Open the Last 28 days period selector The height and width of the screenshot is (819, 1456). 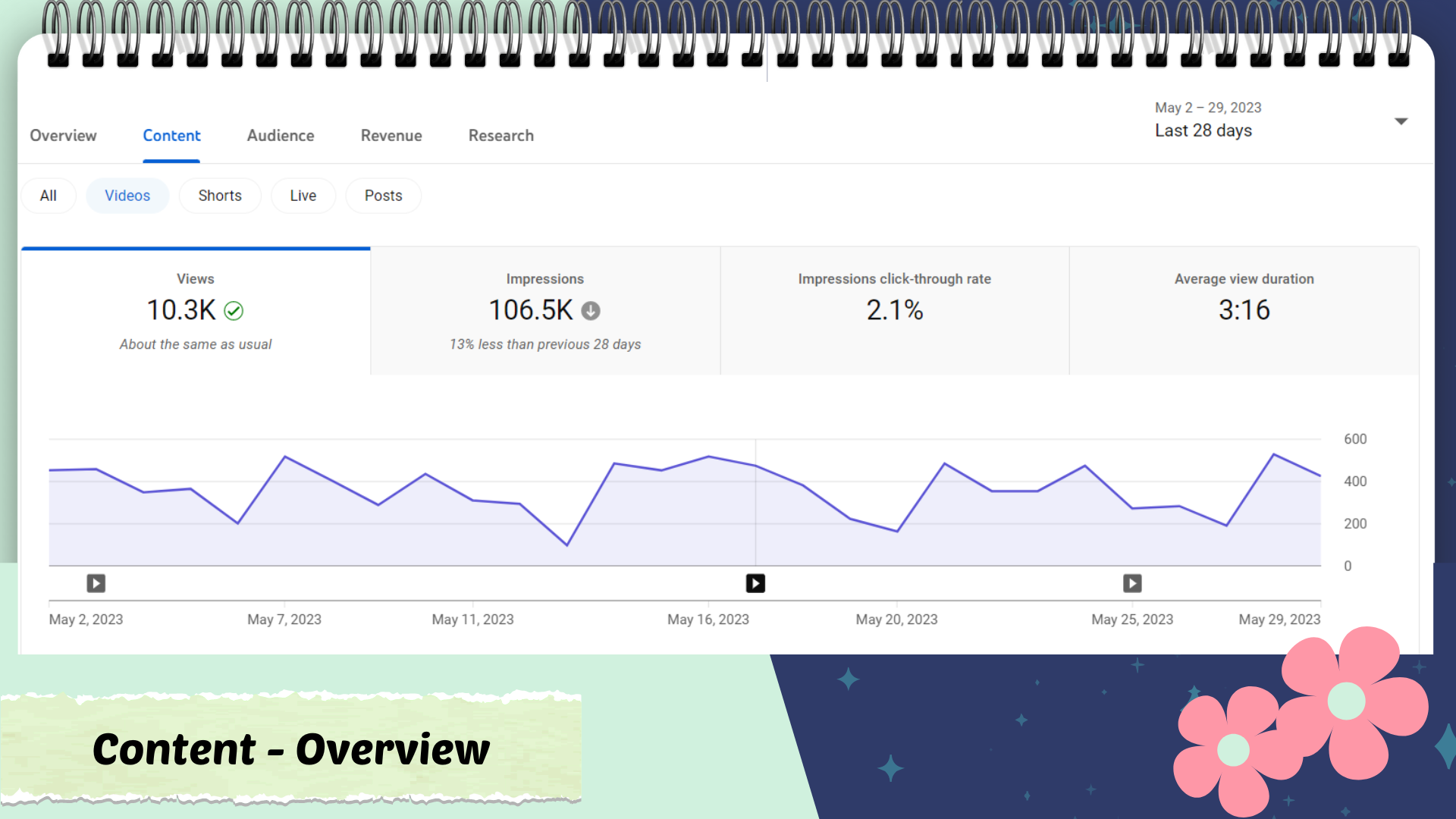(1203, 130)
